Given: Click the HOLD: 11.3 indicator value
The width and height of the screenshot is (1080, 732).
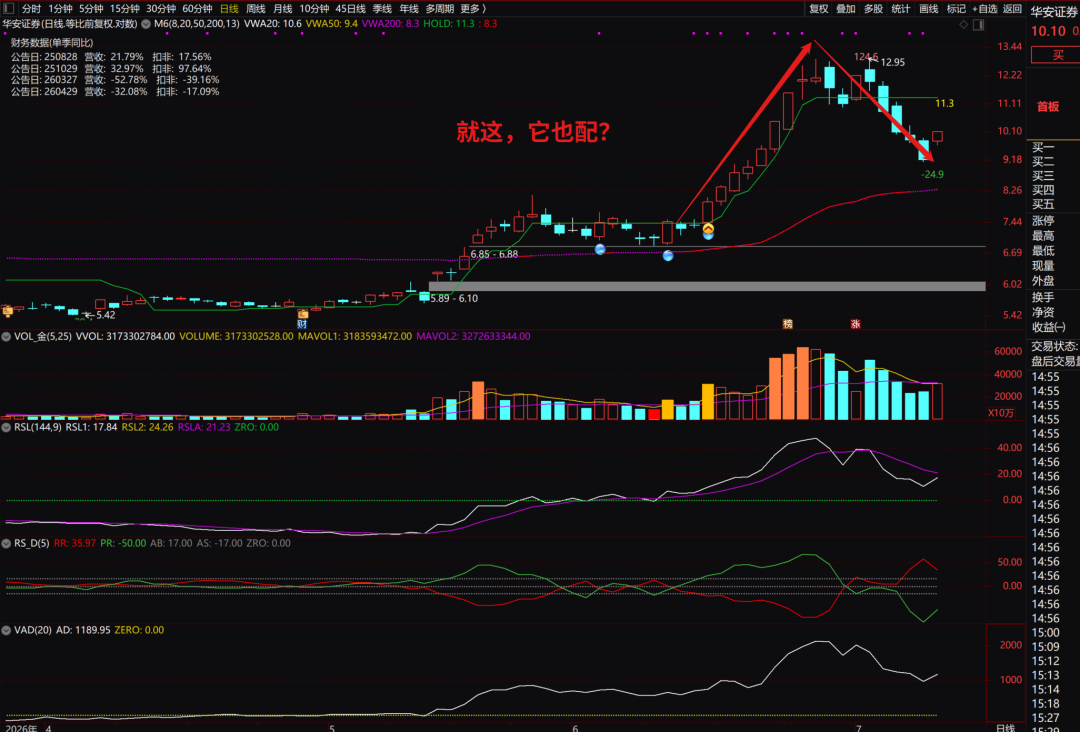Looking at the screenshot, I should click(x=449, y=24).
